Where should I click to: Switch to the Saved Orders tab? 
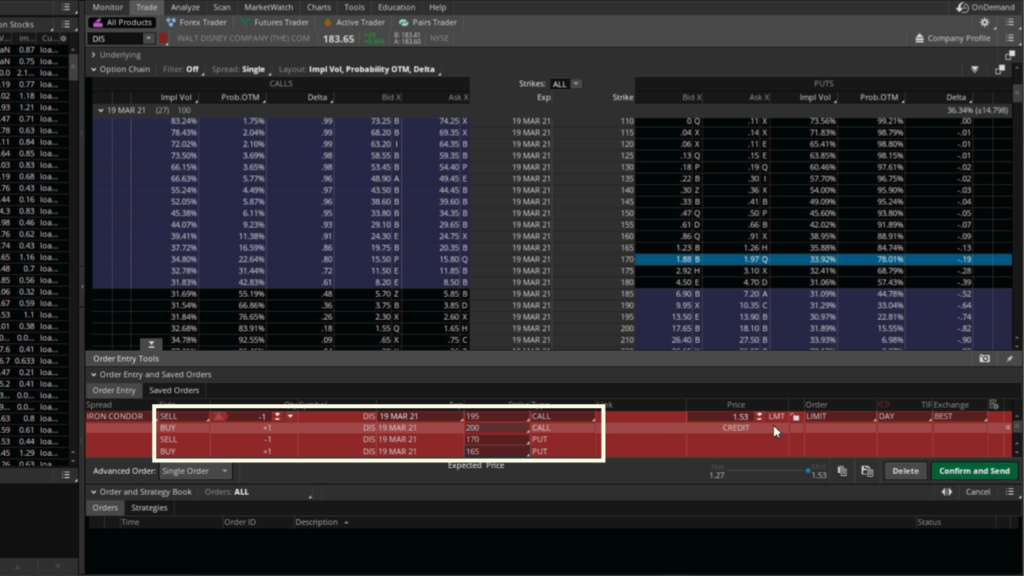[174, 391]
